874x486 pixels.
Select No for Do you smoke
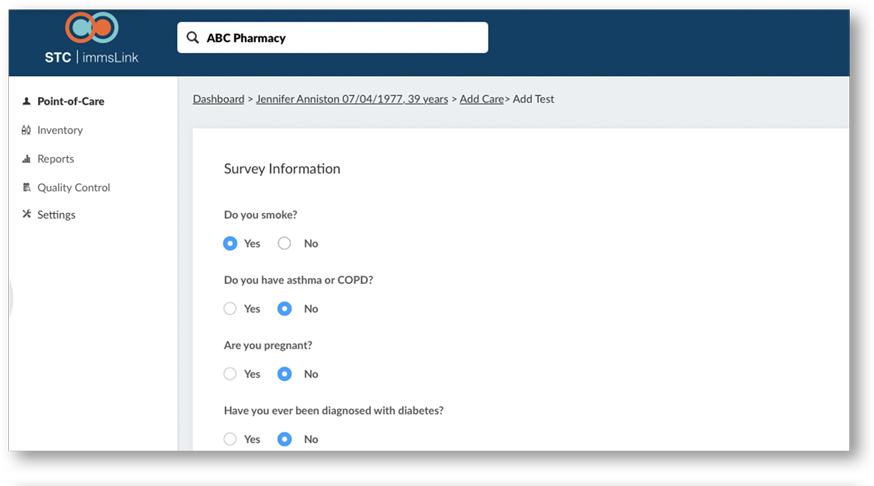point(284,244)
